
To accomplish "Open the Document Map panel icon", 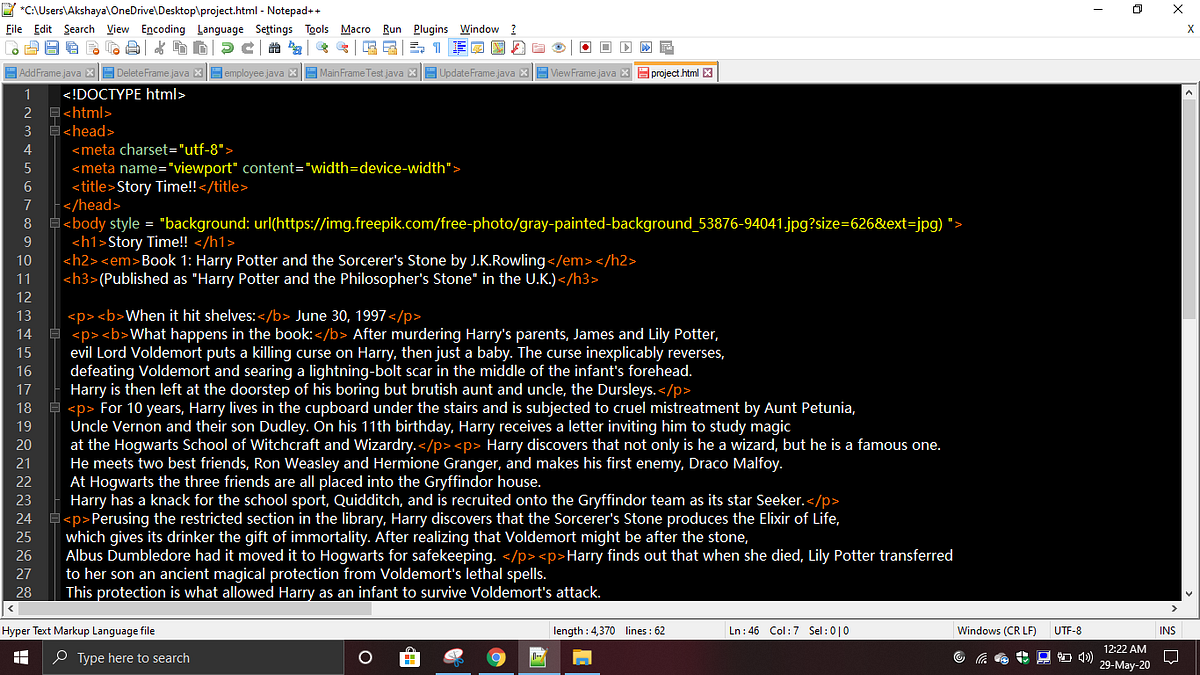I will tap(499, 47).
